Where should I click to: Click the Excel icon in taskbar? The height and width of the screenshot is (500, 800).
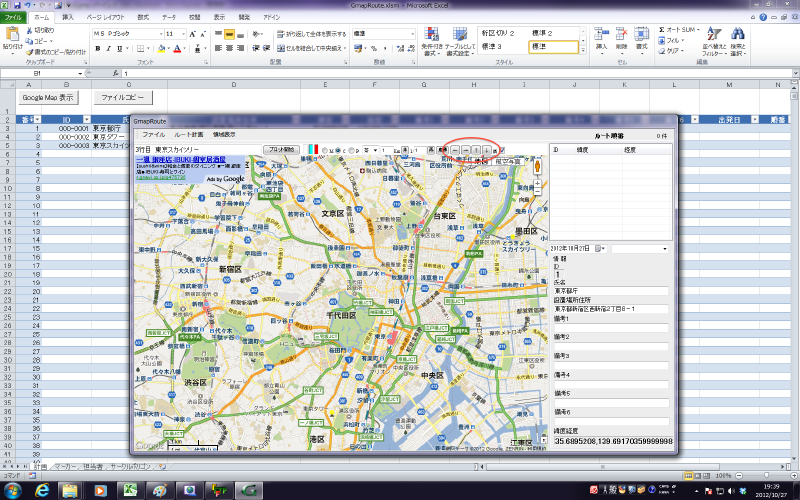(x=130, y=490)
